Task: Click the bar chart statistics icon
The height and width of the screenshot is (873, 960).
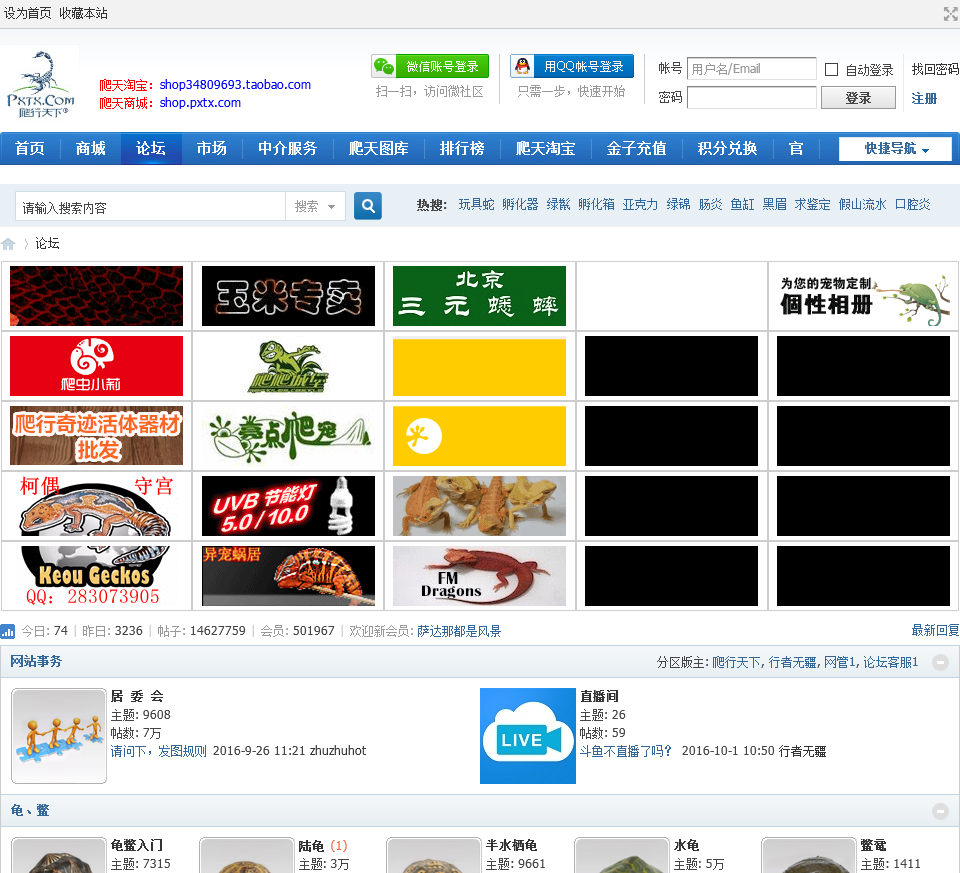Action: pos(8,631)
